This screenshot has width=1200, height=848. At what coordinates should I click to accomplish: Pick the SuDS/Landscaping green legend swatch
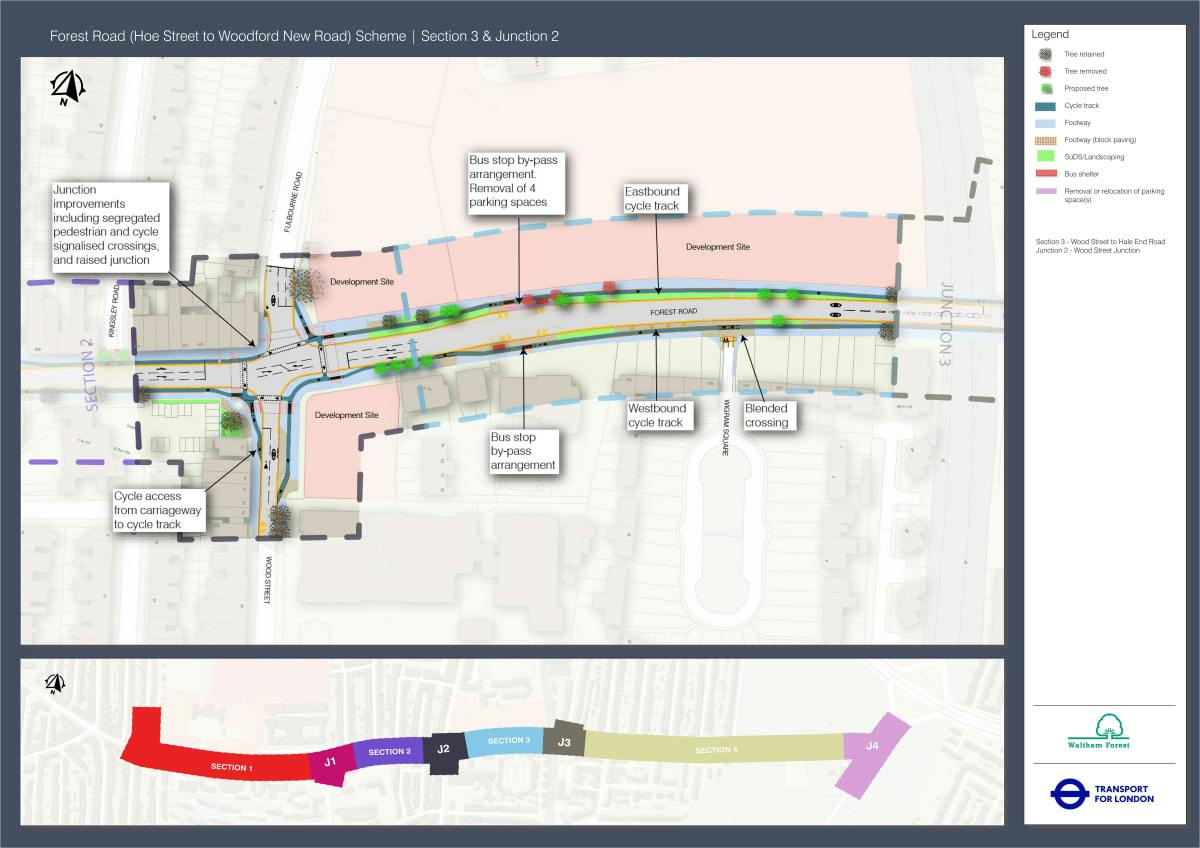pyautogui.click(x=1044, y=156)
